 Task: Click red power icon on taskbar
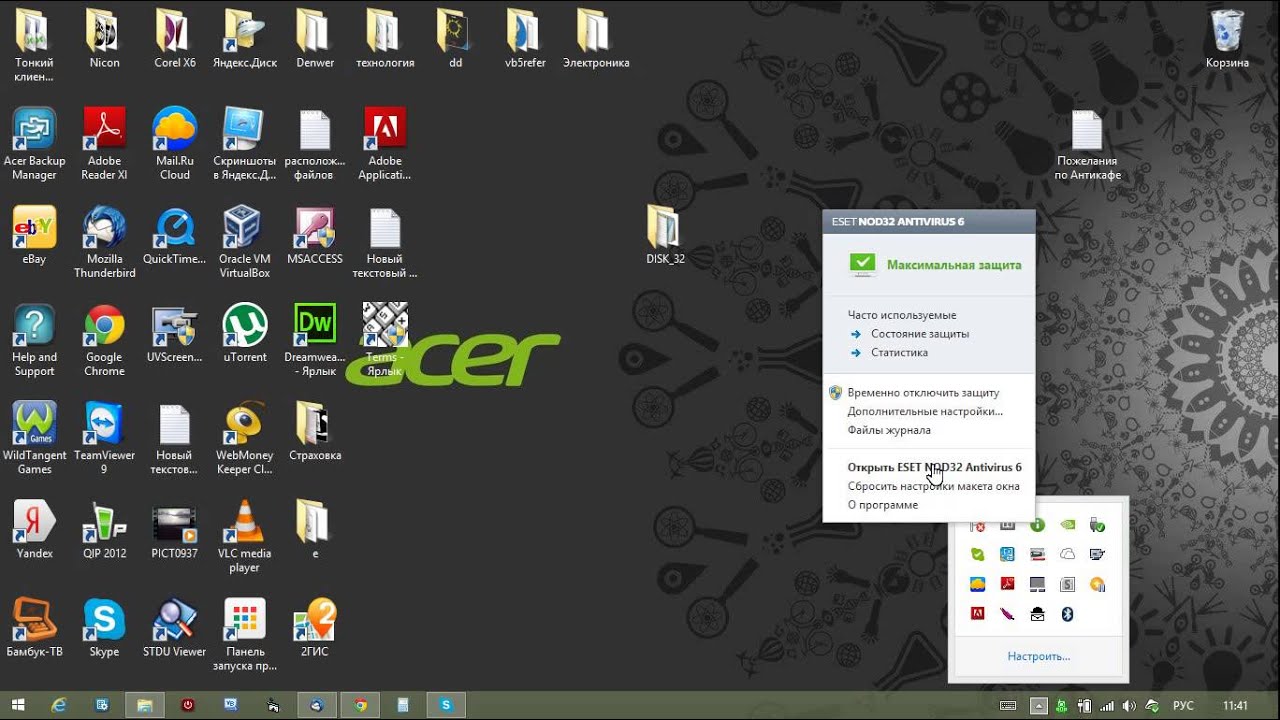pos(188,705)
